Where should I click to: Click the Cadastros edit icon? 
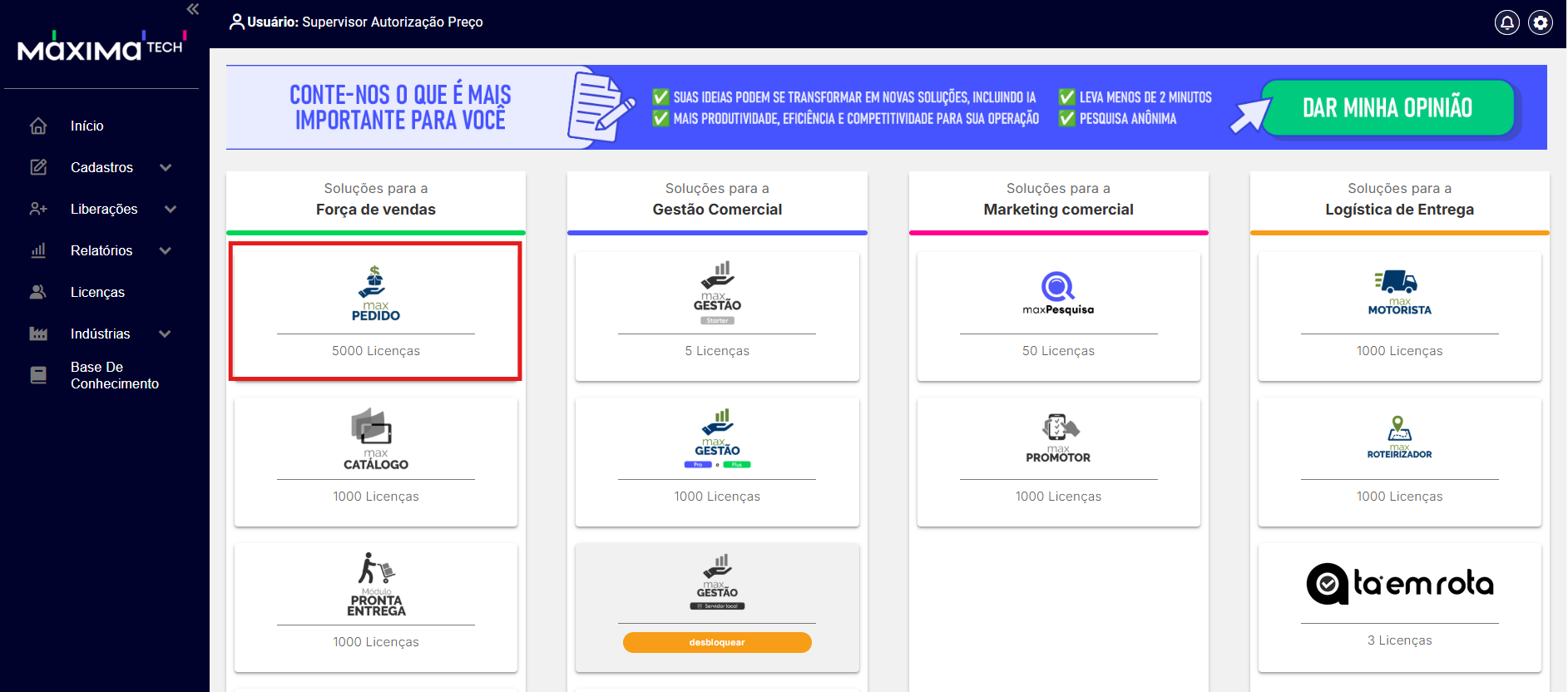pyautogui.click(x=38, y=167)
